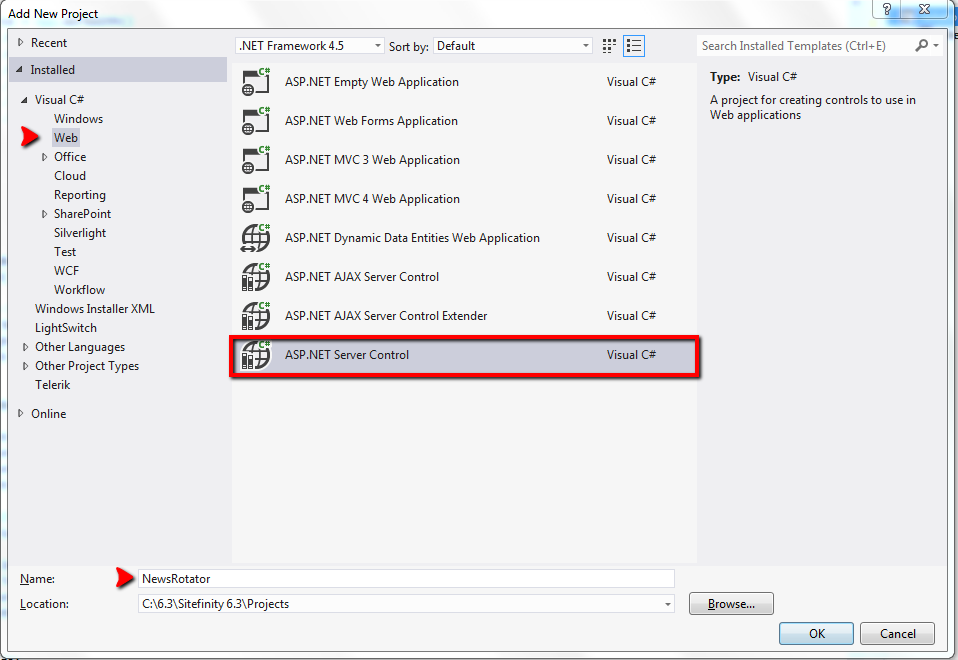The width and height of the screenshot is (958, 660).
Task: Select the WCF category
Action: [66, 271]
